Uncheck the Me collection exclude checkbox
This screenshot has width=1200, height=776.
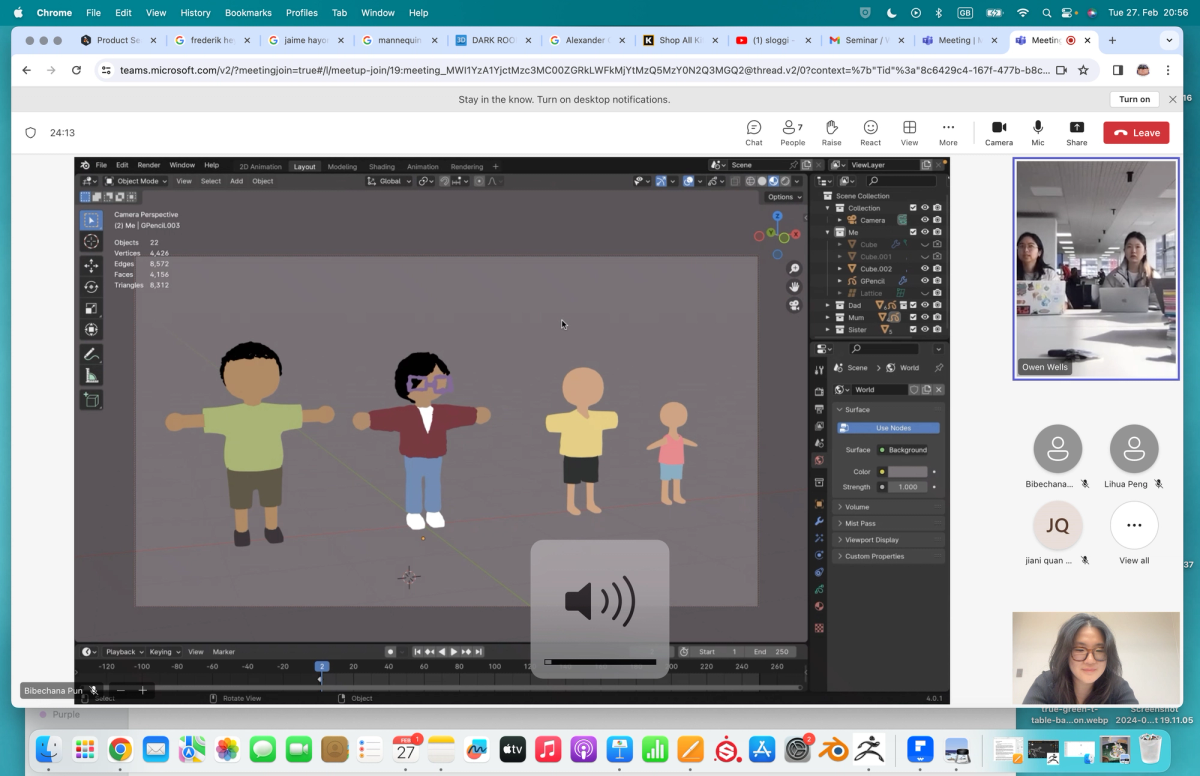[x=913, y=232]
